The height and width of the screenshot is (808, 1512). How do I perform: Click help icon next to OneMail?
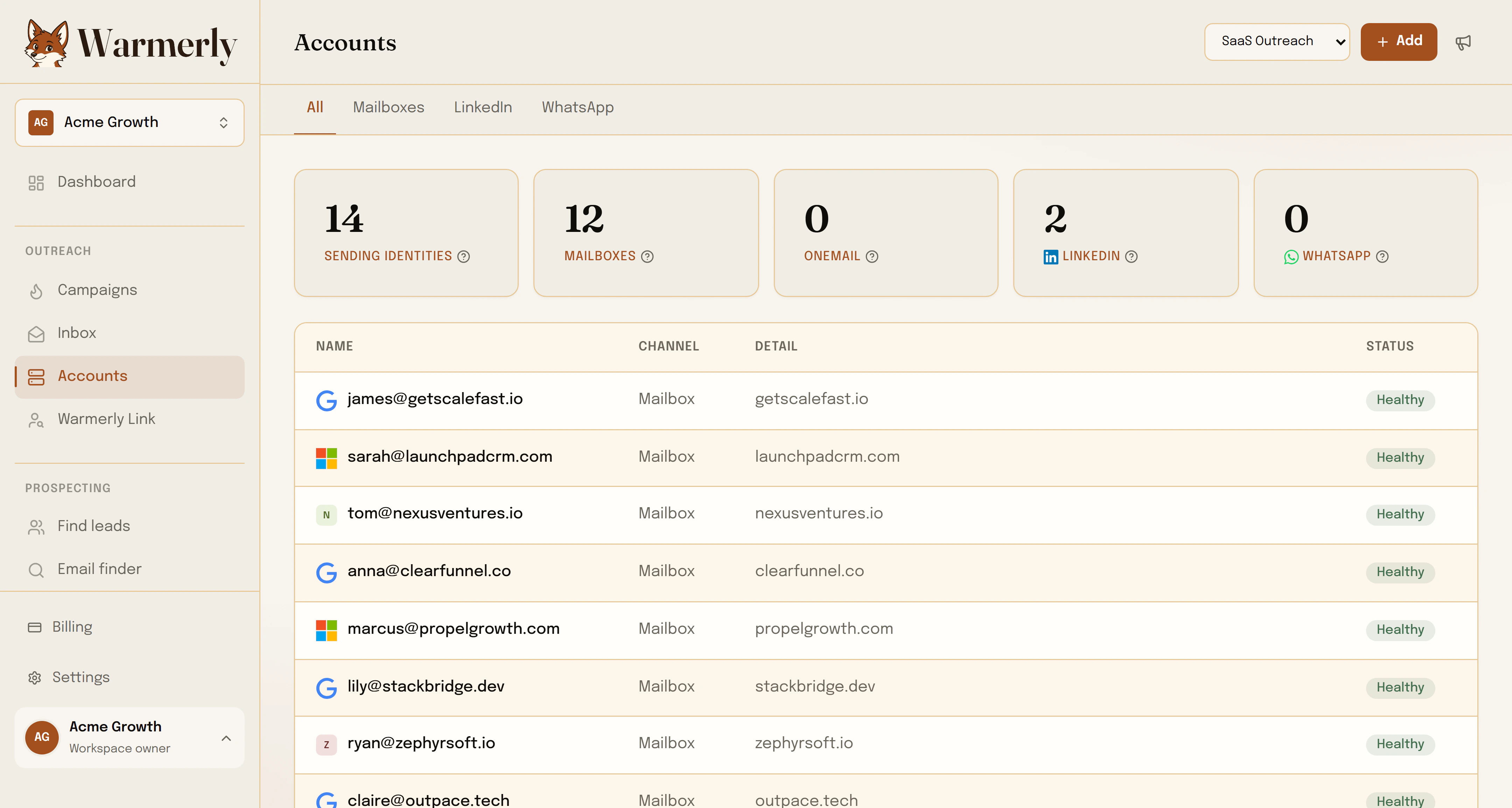(872, 256)
